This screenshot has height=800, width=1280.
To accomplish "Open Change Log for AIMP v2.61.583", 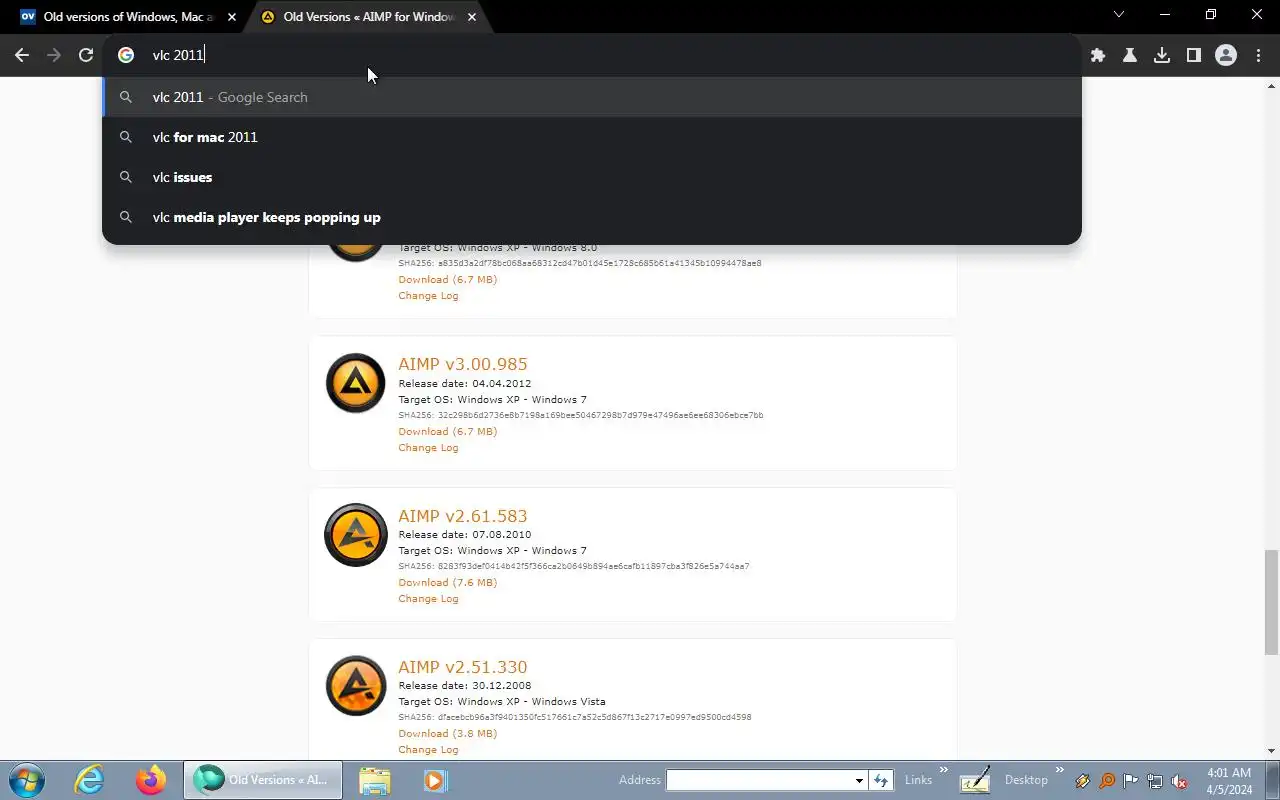I will coord(428,598).
